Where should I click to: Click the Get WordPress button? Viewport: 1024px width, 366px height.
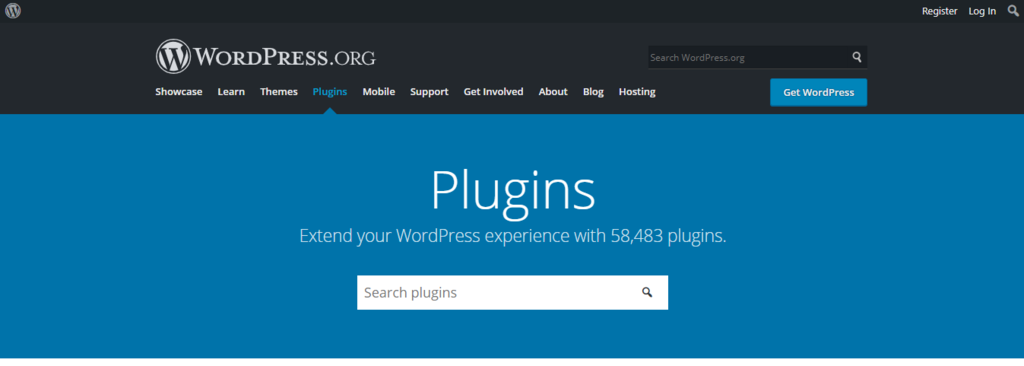point(818,92)
